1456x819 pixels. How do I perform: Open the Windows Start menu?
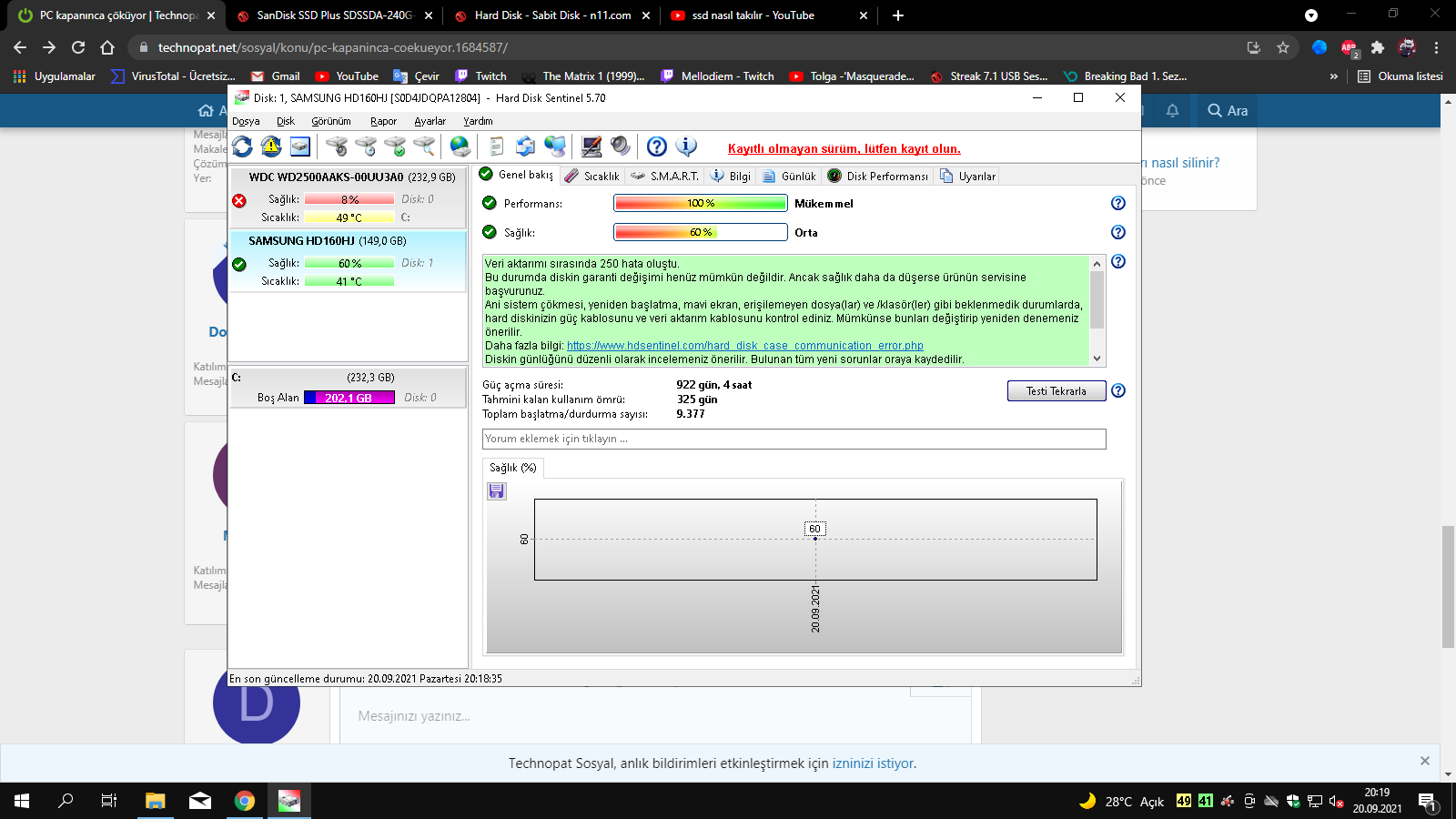click(22, 801)
